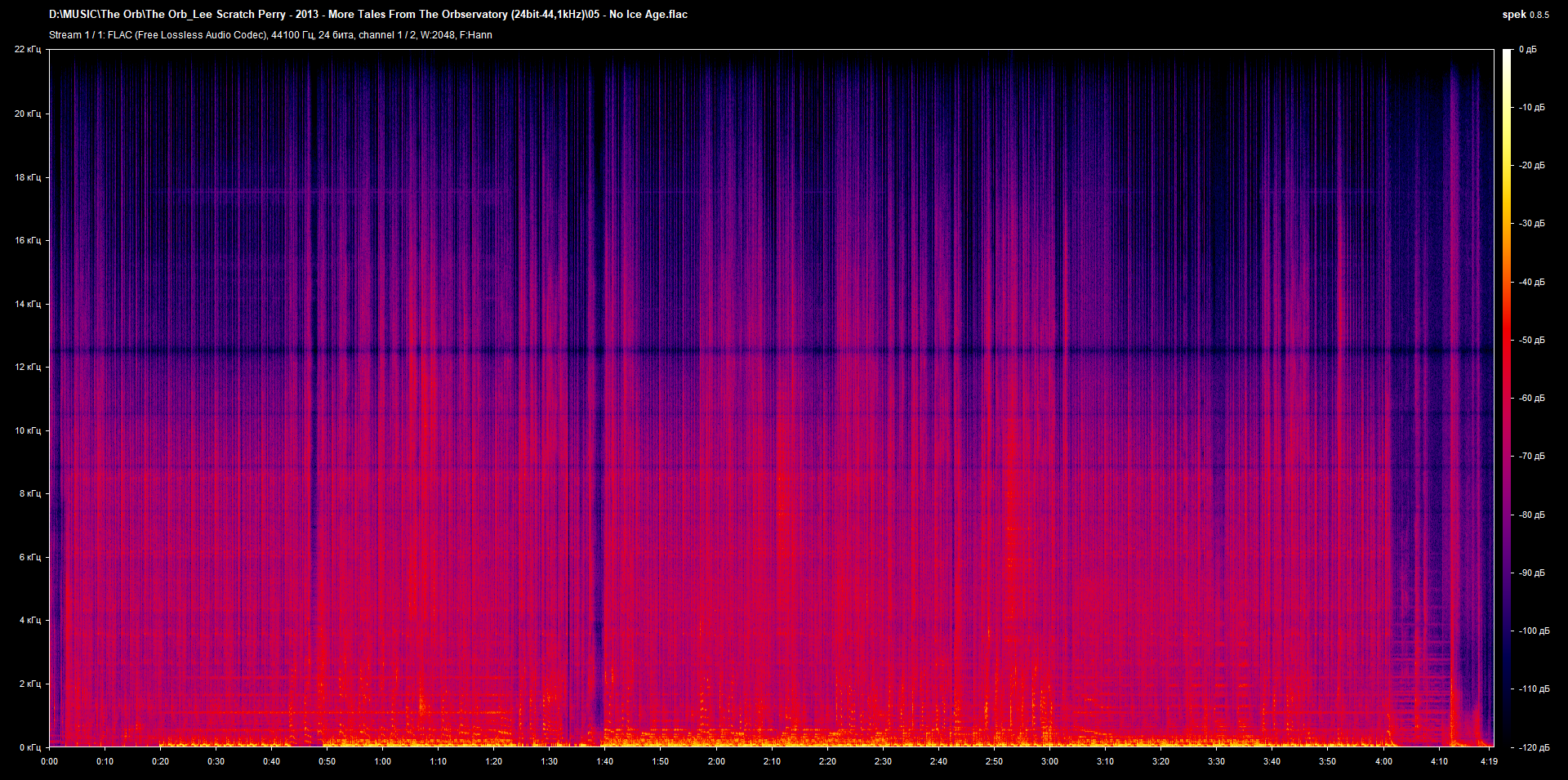
Task: Click the 10 кГц frequency axis label
Action: (x=27, y=430)
